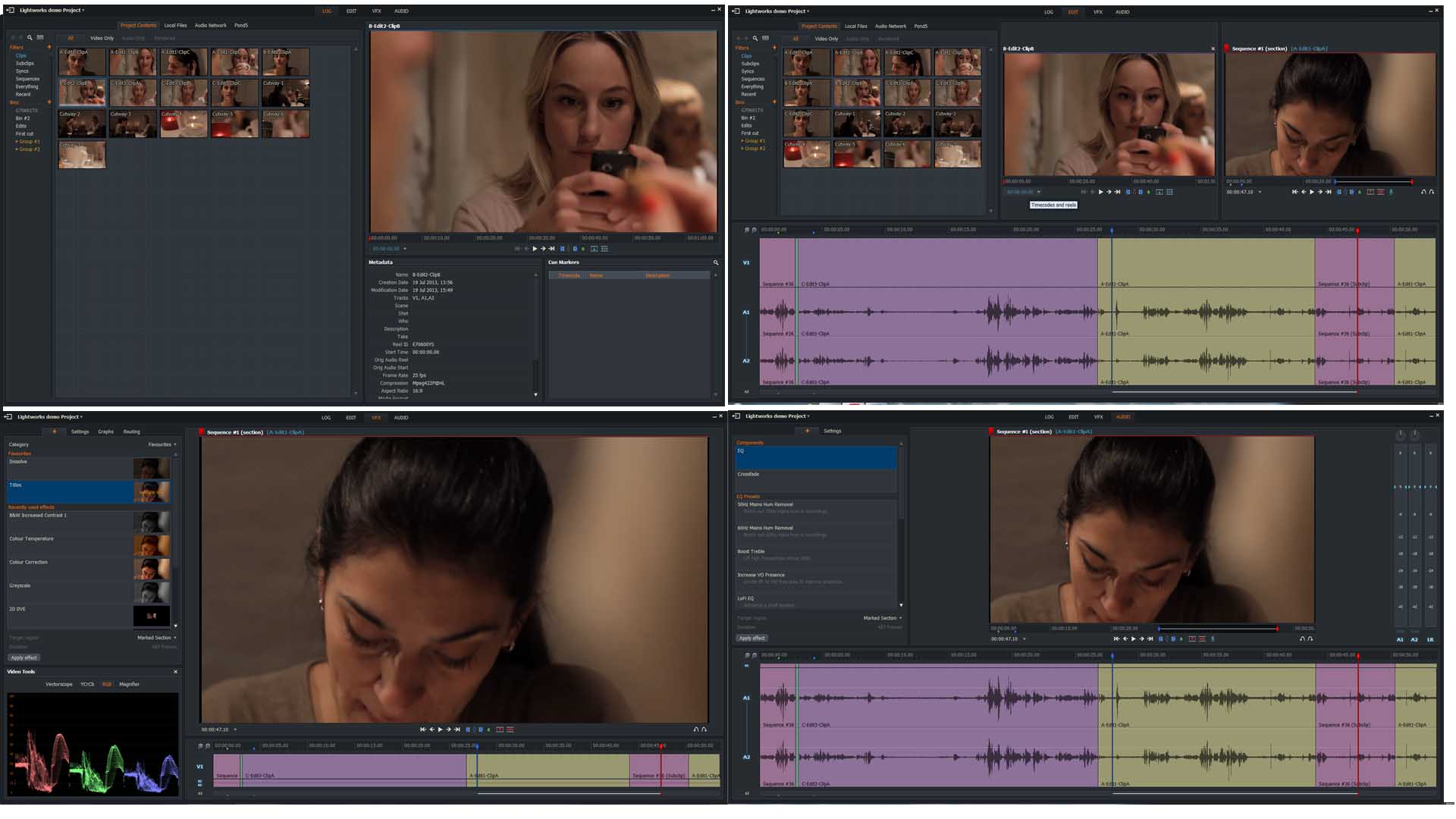Close the B-Edit2-Clip8 source viewer in EDIT window
This screenshot has width=1456, height=819.
pos(1213,49)
